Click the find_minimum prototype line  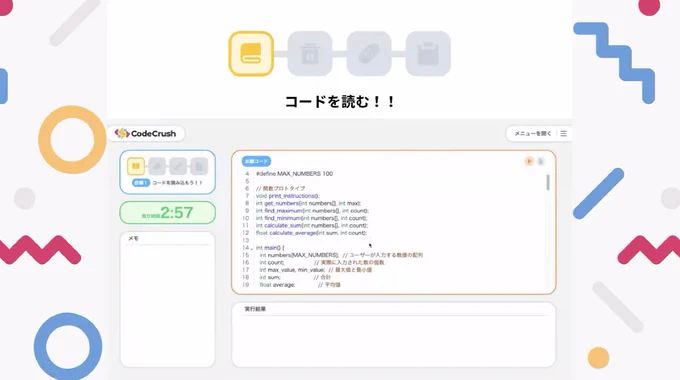point(311,218)
